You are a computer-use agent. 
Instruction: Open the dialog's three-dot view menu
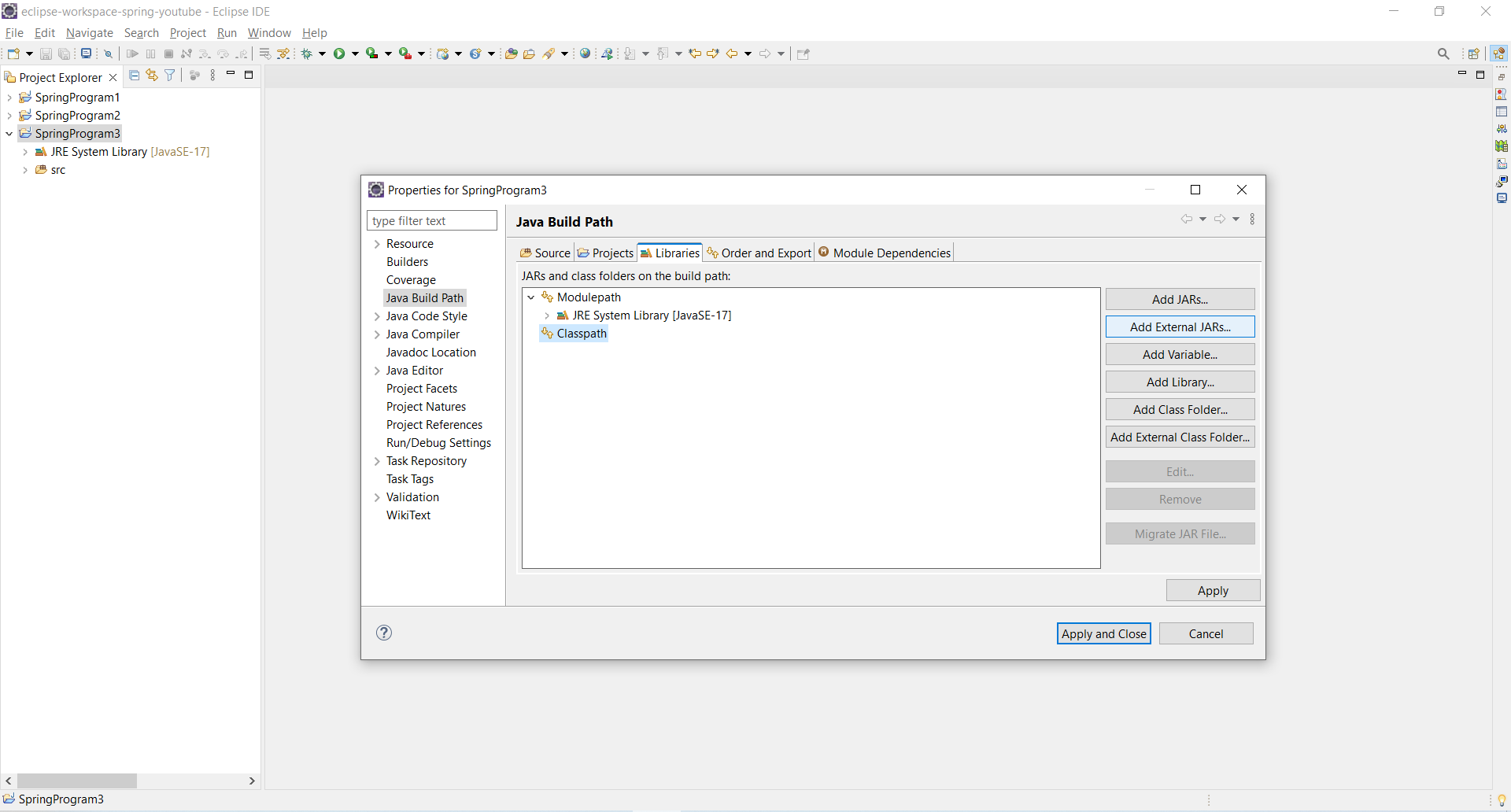(1253, 220)
